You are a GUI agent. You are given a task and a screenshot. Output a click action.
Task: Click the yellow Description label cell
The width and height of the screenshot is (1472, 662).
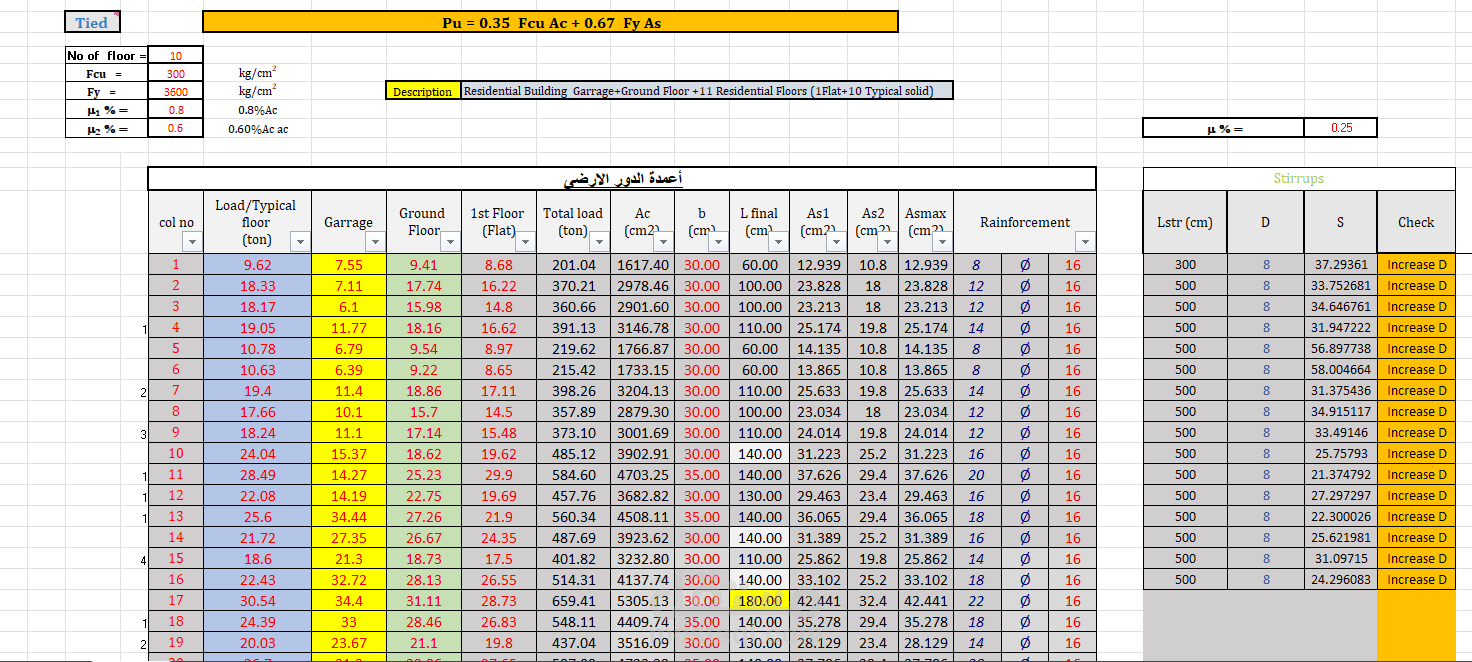(422, 91)
